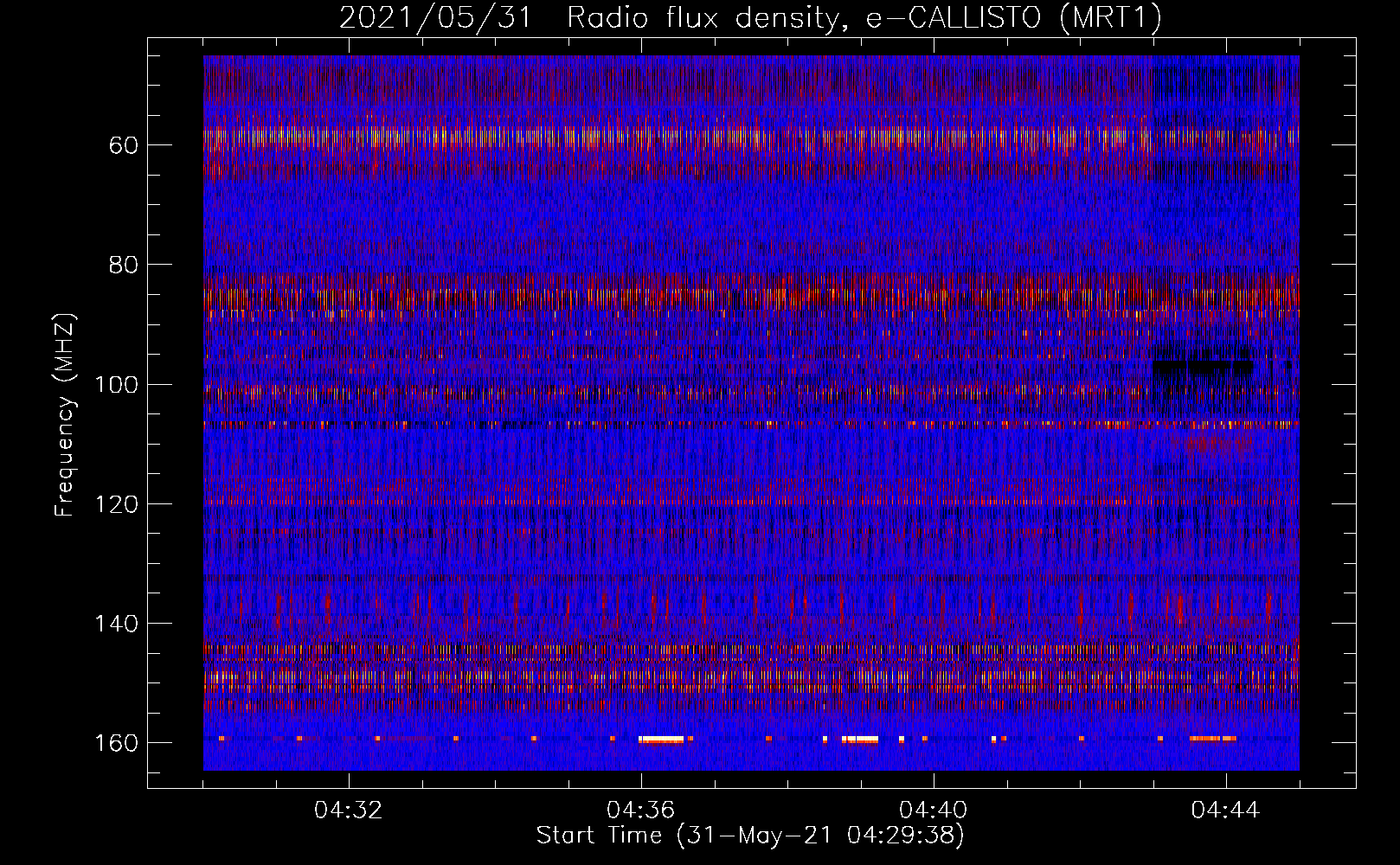Click the 140 frequency tick label

click(x=117, y=624)
